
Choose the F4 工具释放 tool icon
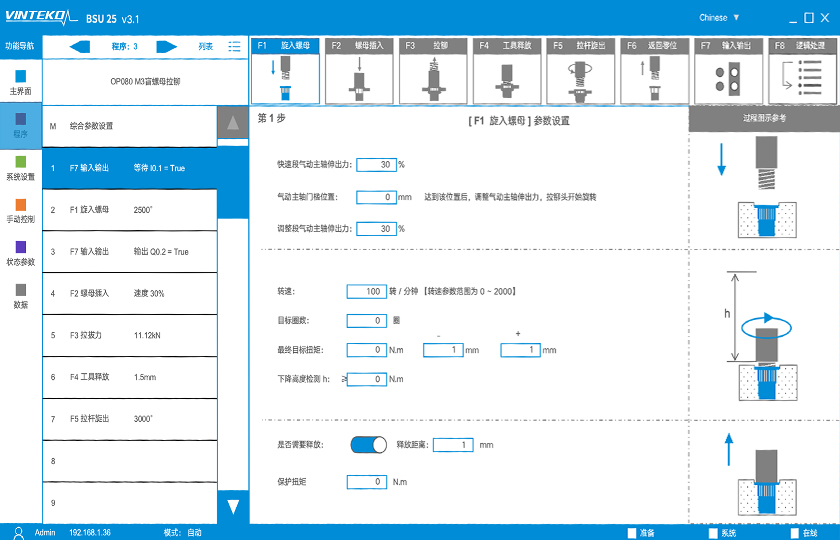[x=505, y=71]
